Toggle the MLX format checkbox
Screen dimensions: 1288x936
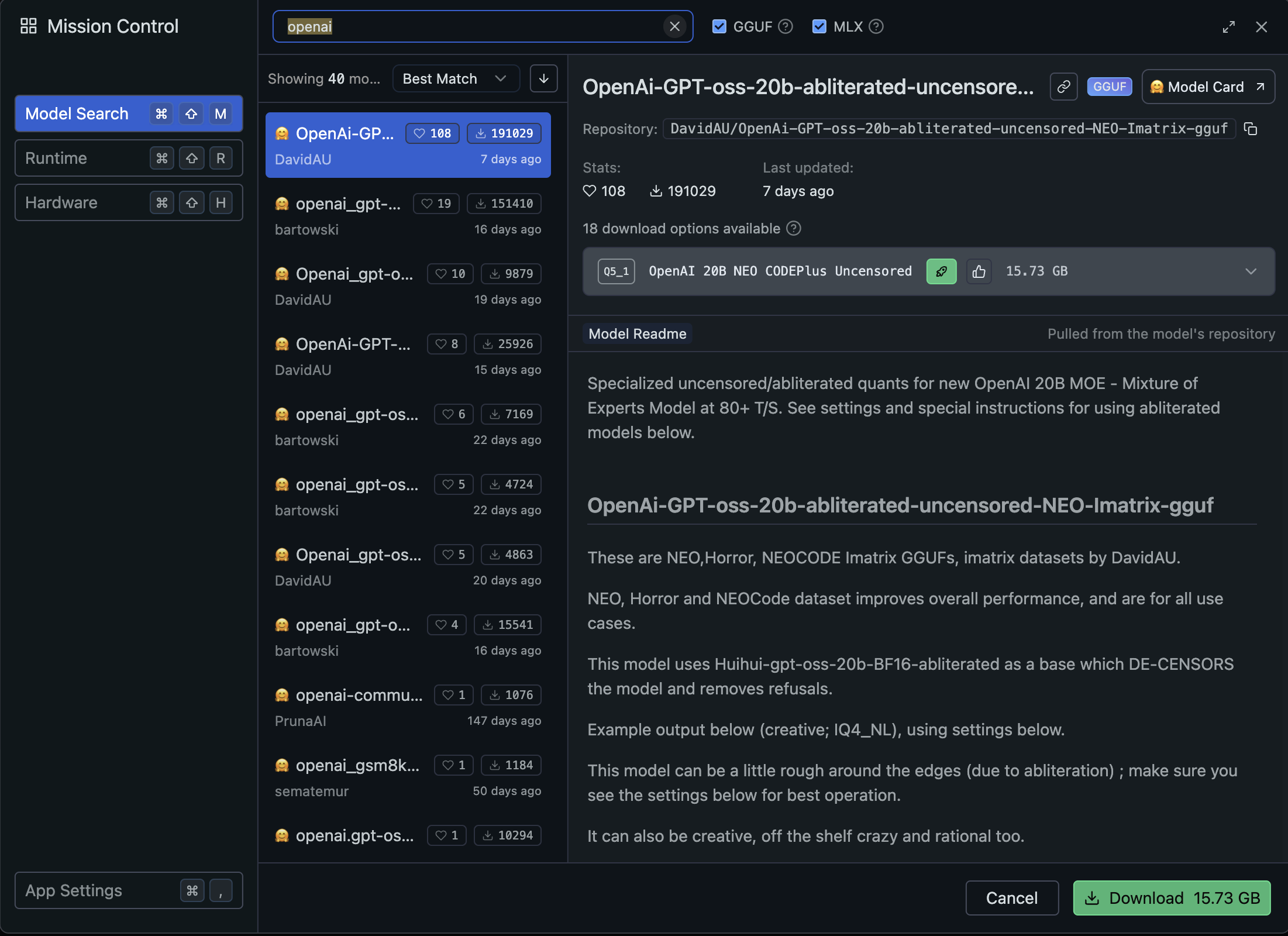[819, 26]
